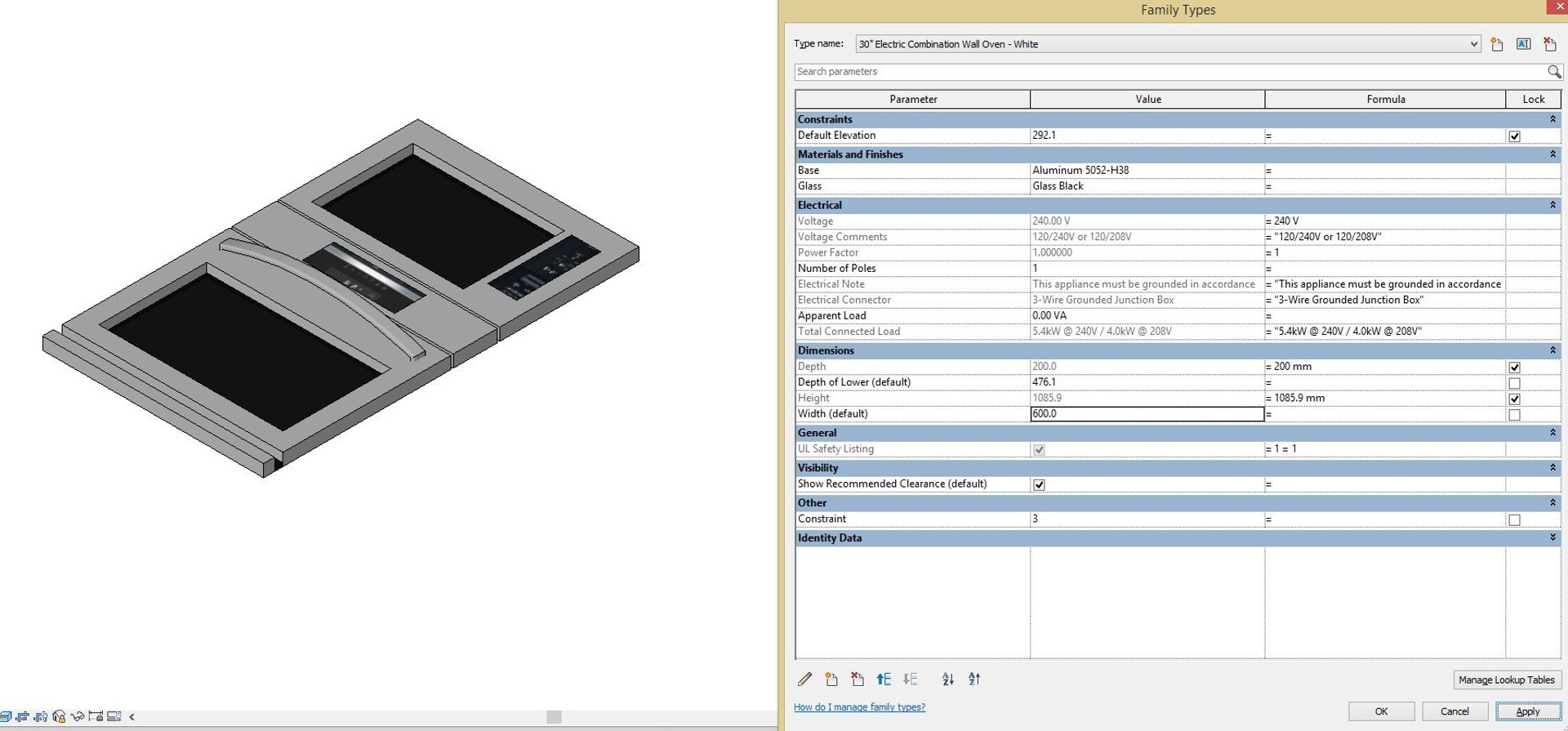Click the Delete Type icon at top right
Viewport: 1568px width, 731px height.
[x=1549, y=44]
